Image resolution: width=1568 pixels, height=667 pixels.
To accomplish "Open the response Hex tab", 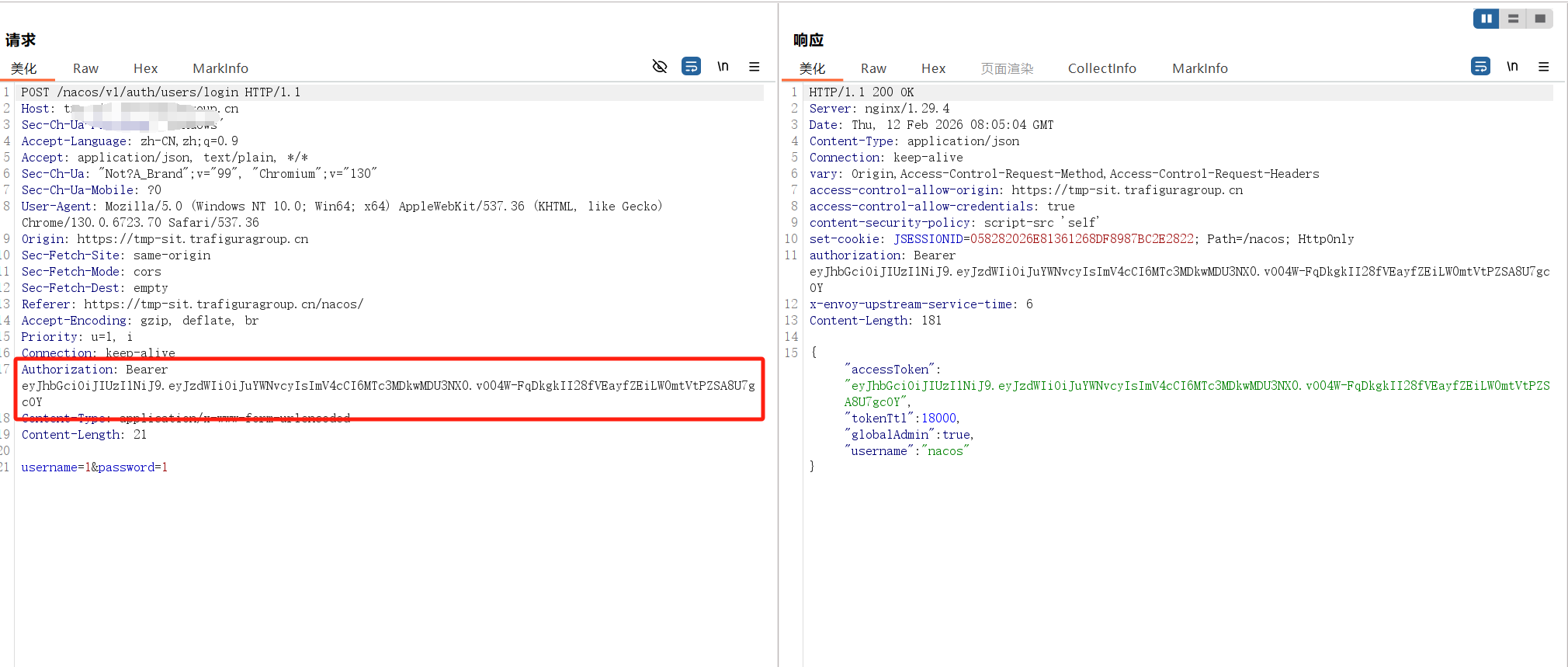I will [x=933, y=68].
